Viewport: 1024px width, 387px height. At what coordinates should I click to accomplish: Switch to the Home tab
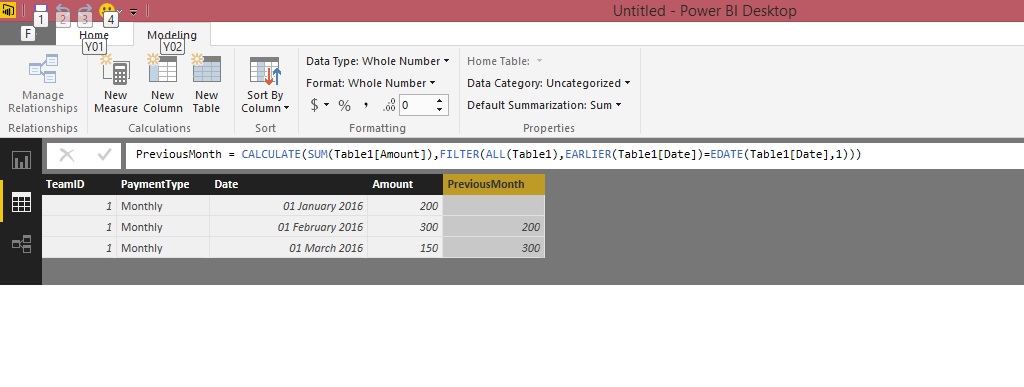point(94,35)
